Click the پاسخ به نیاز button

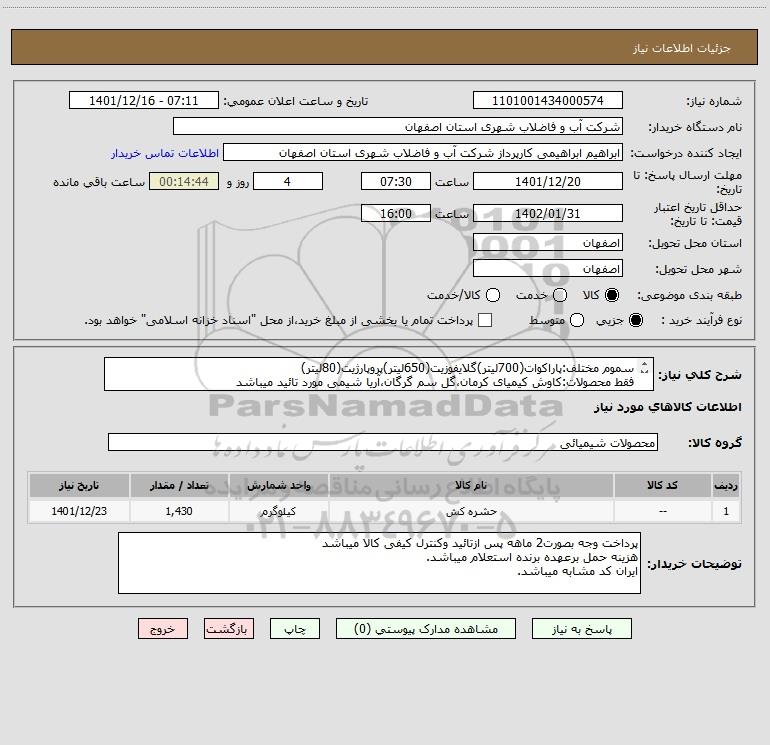pyautogui.click(x=581, y=629)
